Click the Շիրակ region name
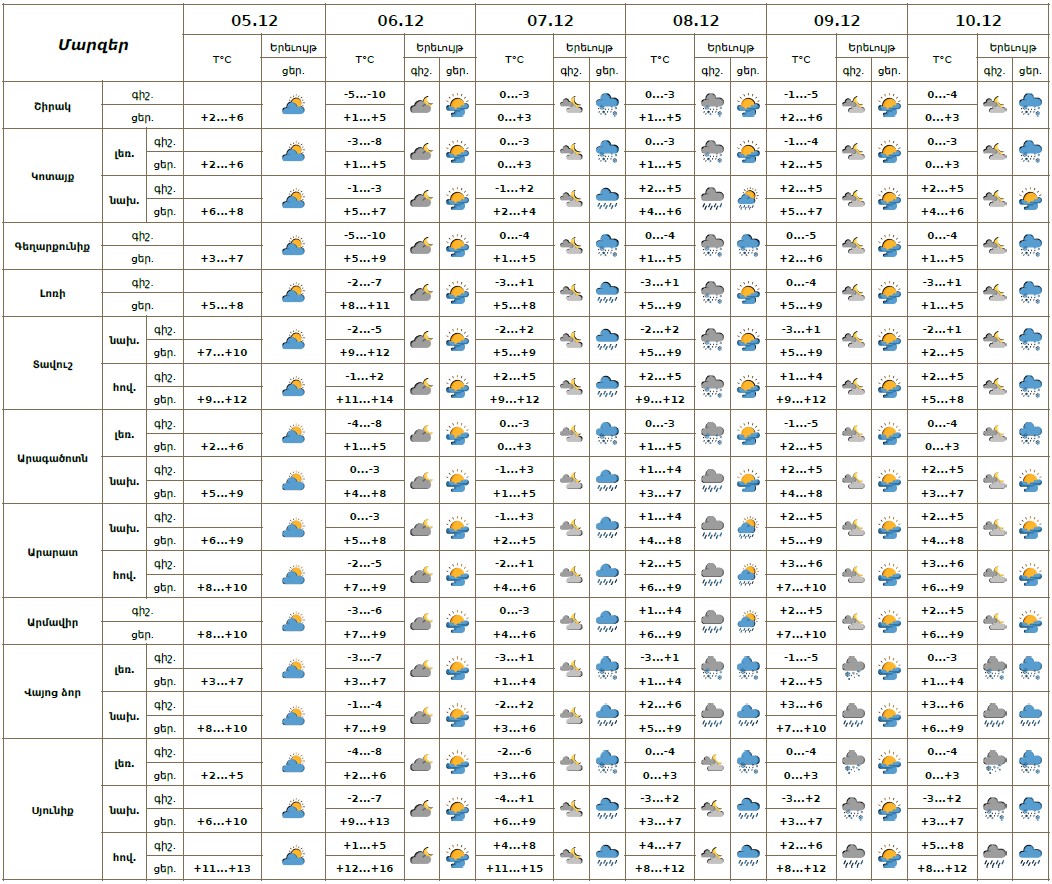The height and width of the screenshot is (884, 1052). point(51,105)
